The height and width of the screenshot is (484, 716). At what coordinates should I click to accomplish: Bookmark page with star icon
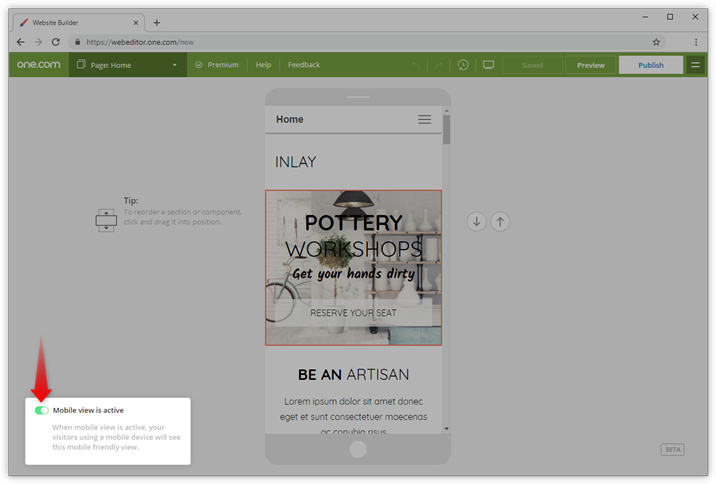point(656,42)
